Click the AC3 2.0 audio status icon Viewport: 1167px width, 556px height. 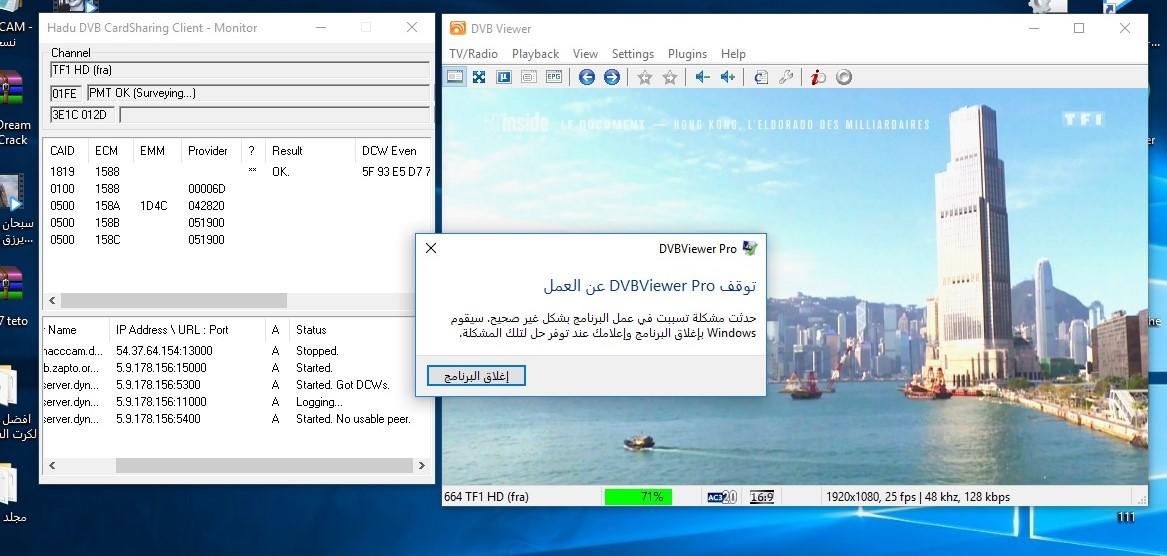click(722, 496)
